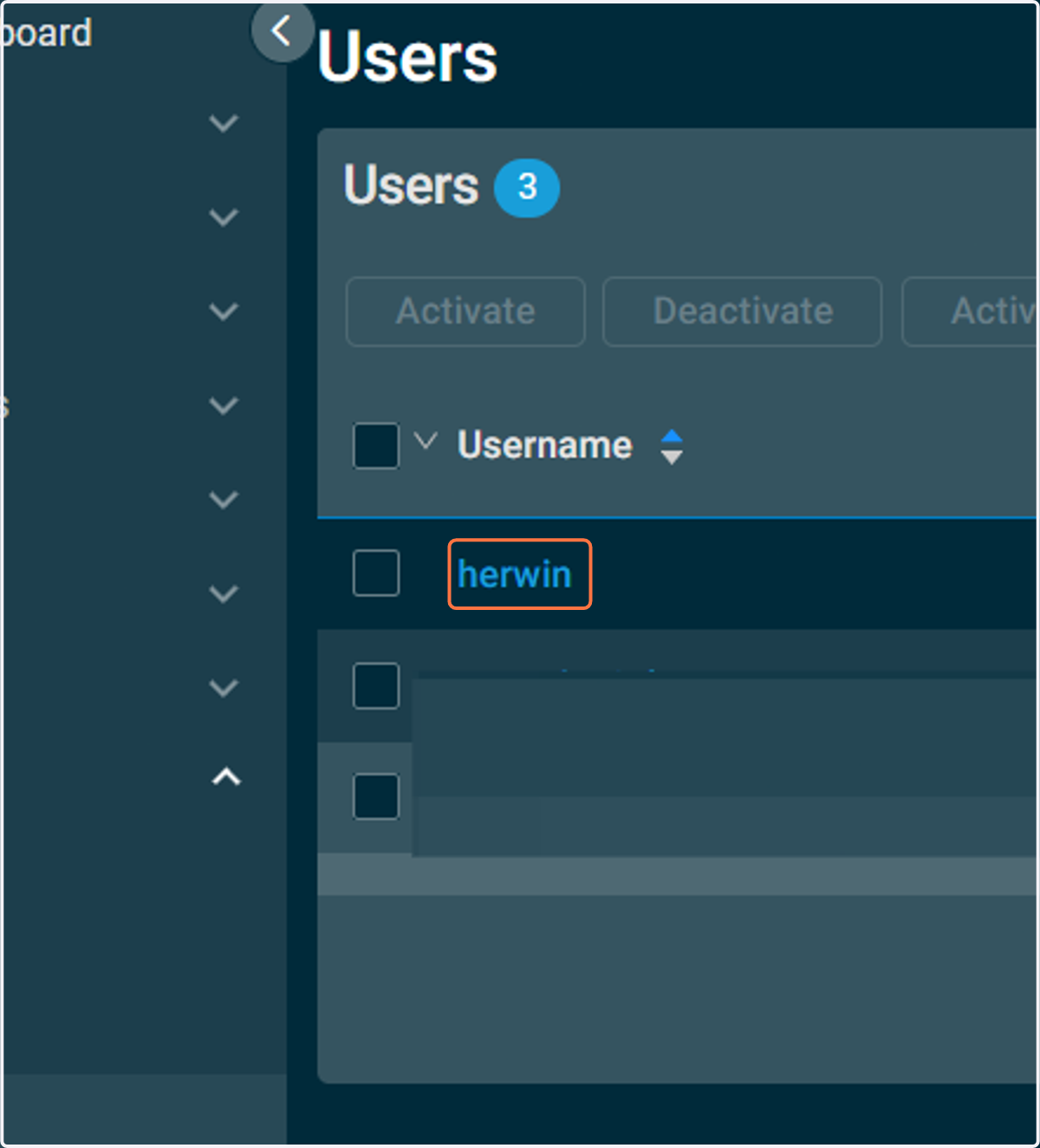
Task: Check the box for user herwin
Action: [x=376, y=574]
